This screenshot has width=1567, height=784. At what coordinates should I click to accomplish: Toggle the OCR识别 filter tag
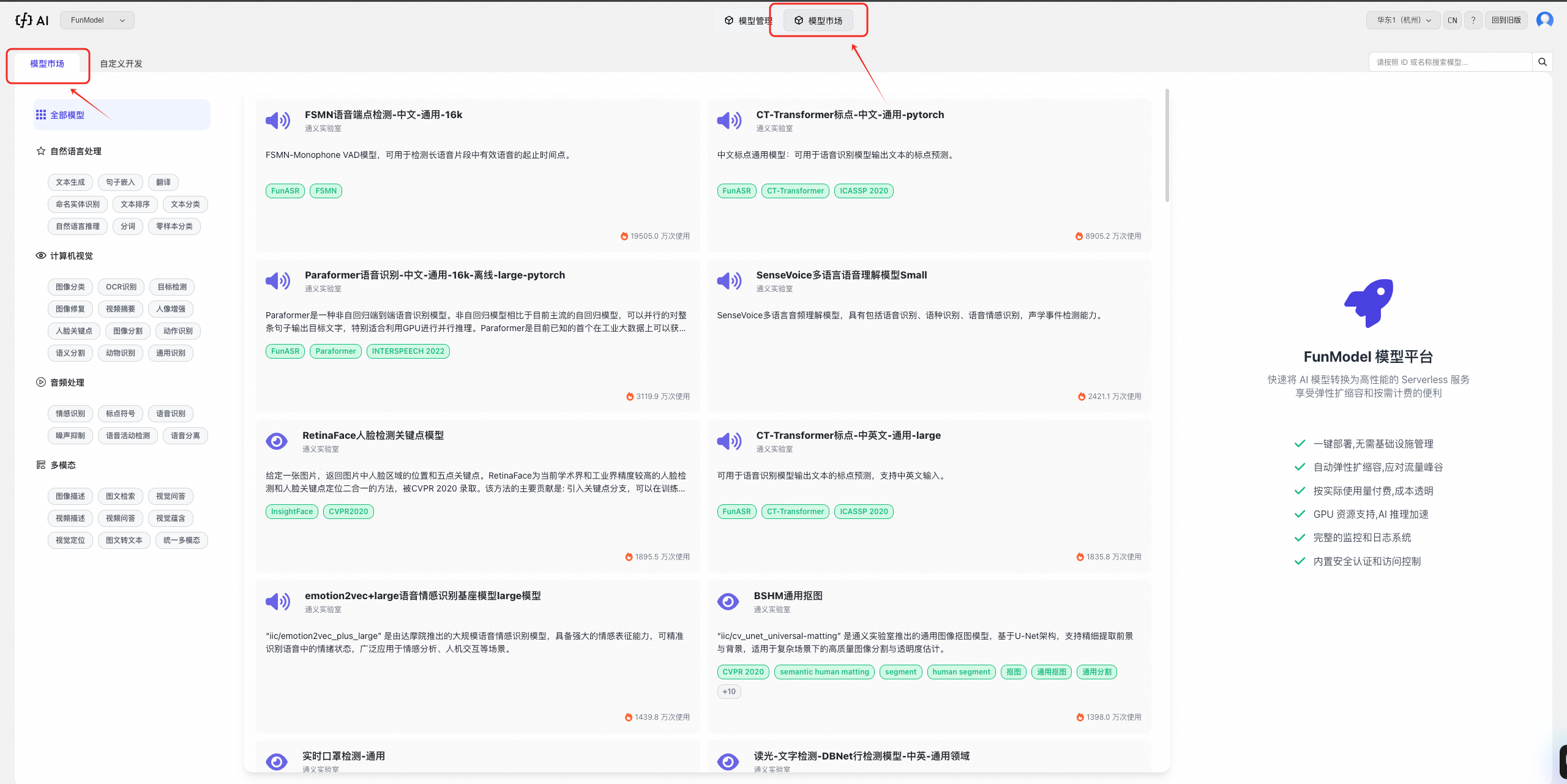point(121,287)
